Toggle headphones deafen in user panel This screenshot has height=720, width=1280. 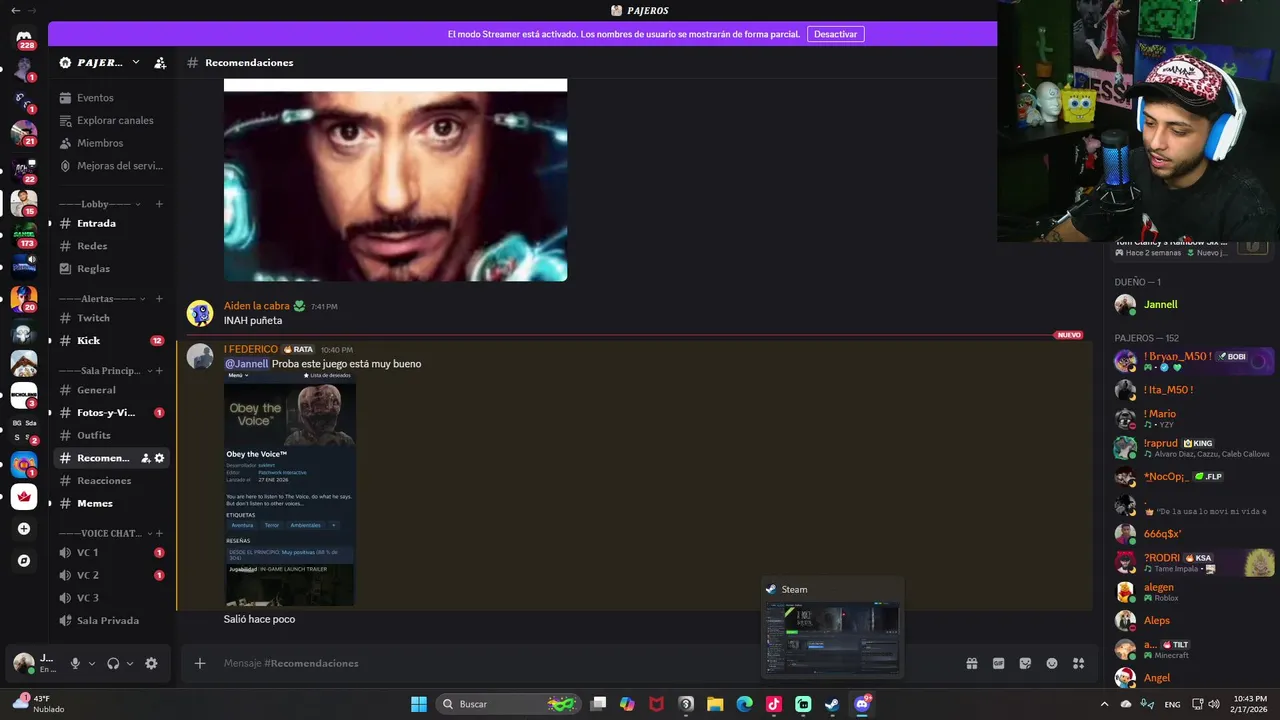pyautogui.click(x=113, y=663)
